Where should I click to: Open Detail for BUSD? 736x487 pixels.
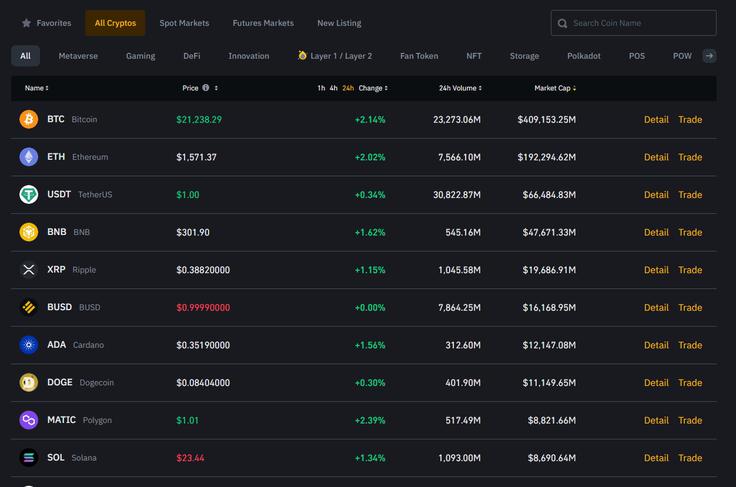pos(656,307)
